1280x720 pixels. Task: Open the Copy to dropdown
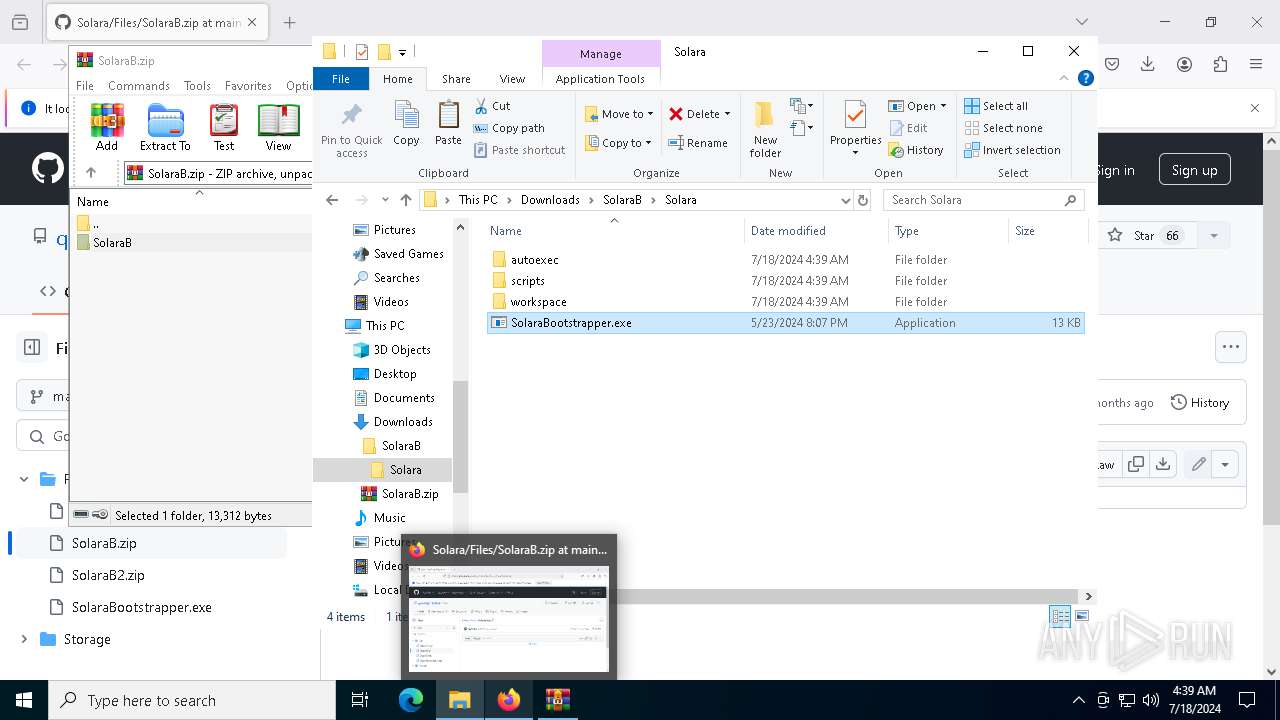[x=618, y=143]
